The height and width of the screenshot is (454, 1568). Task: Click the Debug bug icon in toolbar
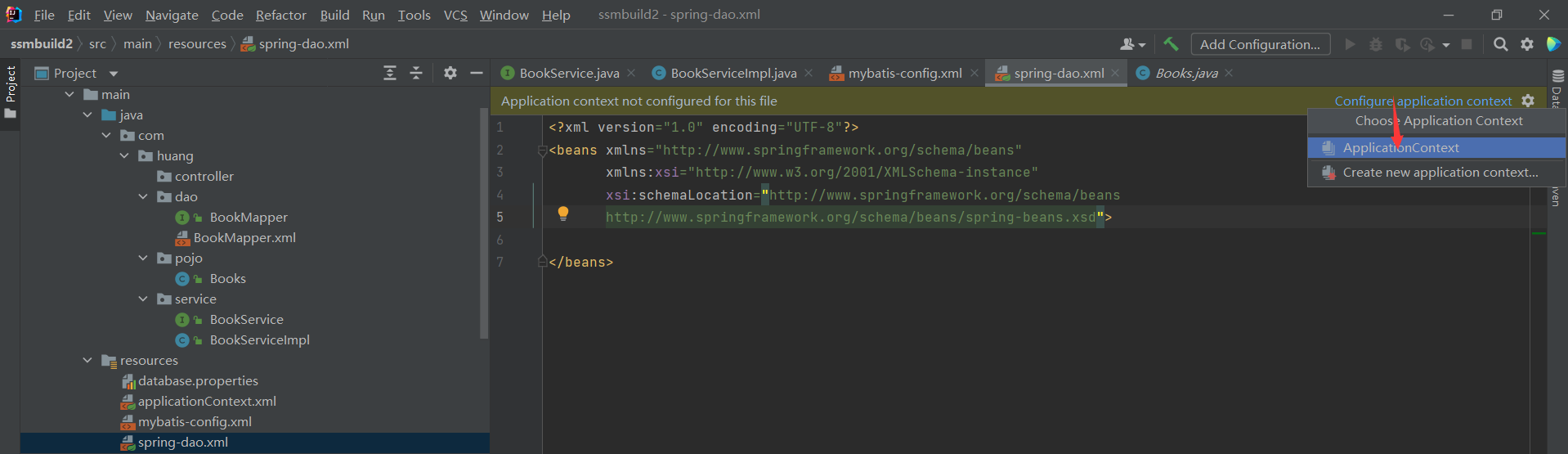[x=1376, y=44]
